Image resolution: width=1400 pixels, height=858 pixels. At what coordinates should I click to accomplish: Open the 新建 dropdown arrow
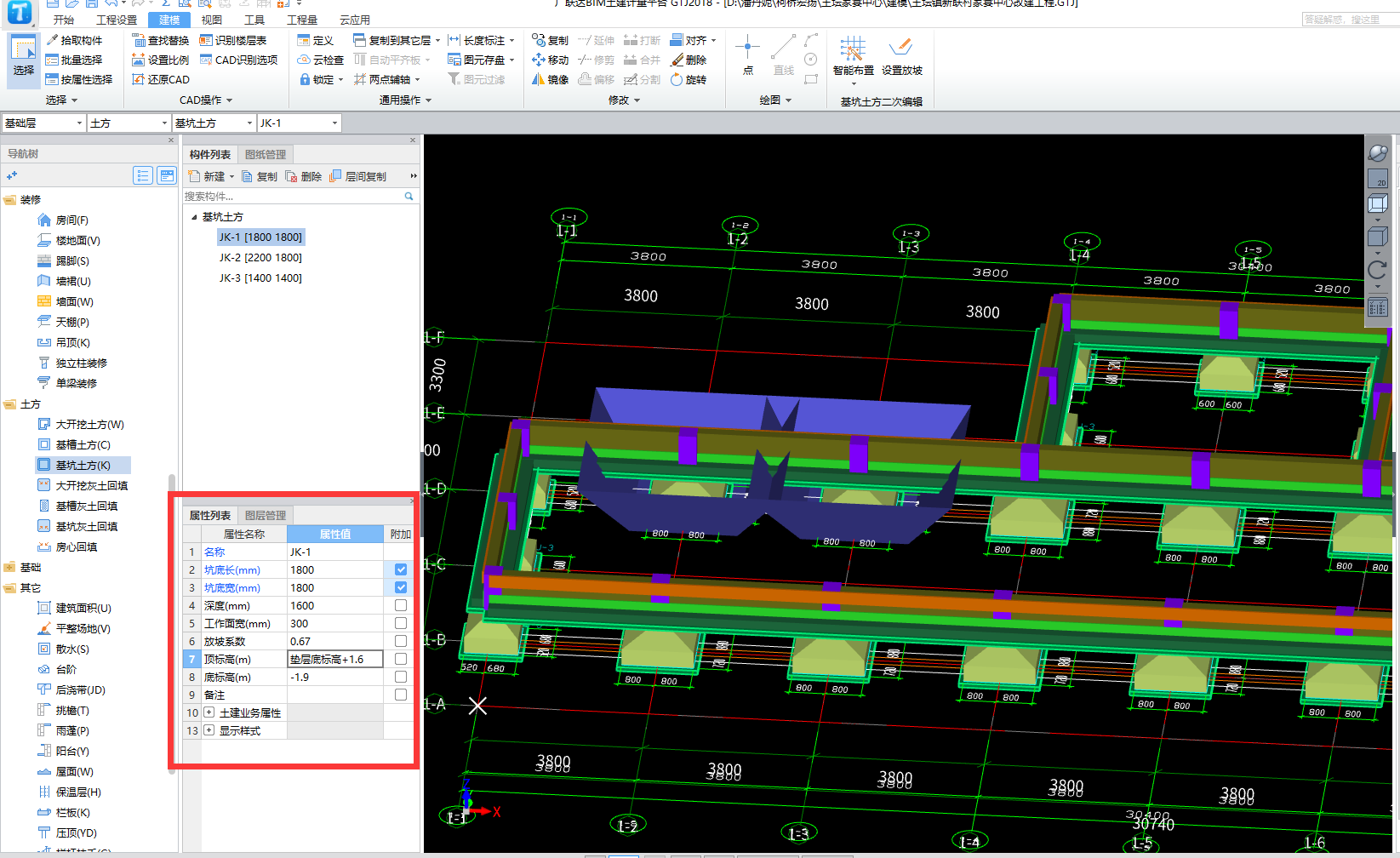(x=231, y=177)
